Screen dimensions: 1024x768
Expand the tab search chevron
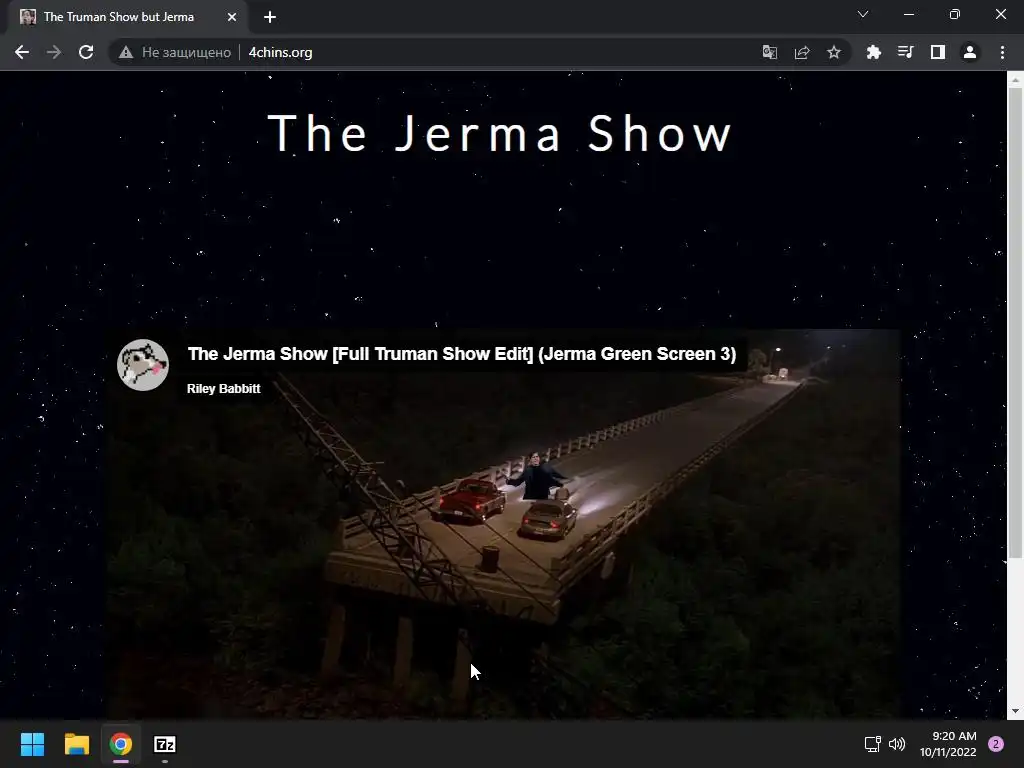tap(863, 14)
